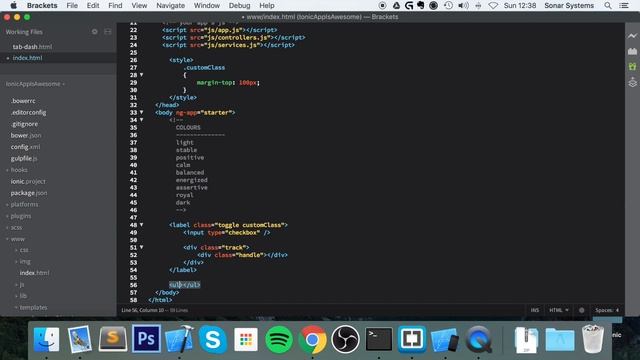The image size is (640, 360).
Task: Click line number 56 in the gutter
Action: (133, 285)
